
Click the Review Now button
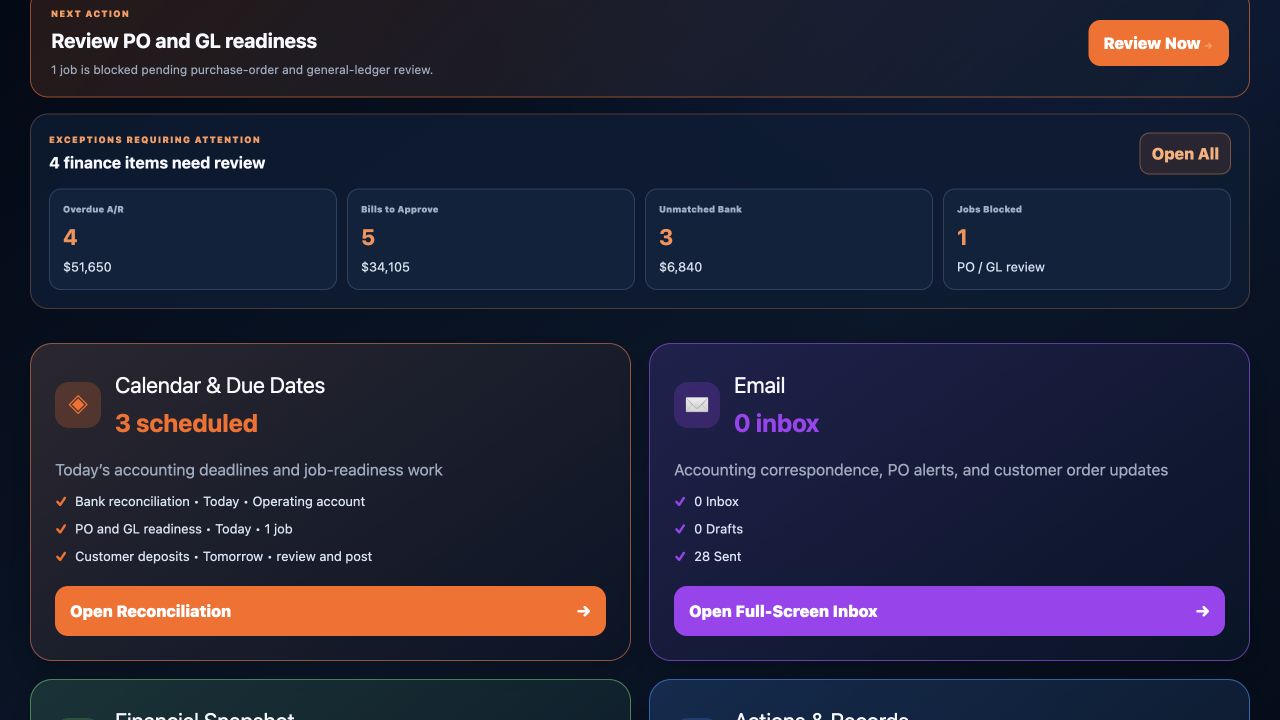pyautogui.click(x=1158, y=43)
